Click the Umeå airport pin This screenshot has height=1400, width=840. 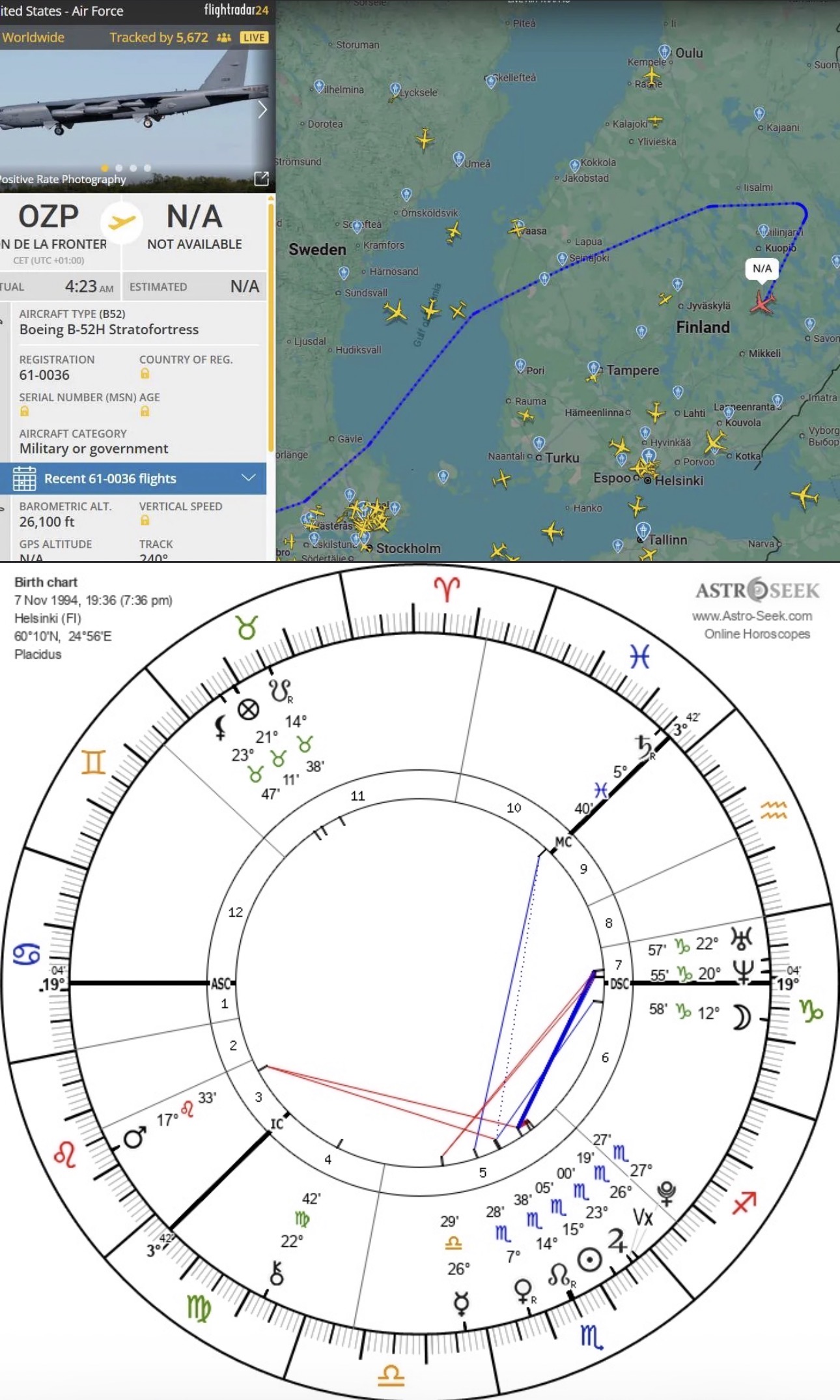(459, 158)
